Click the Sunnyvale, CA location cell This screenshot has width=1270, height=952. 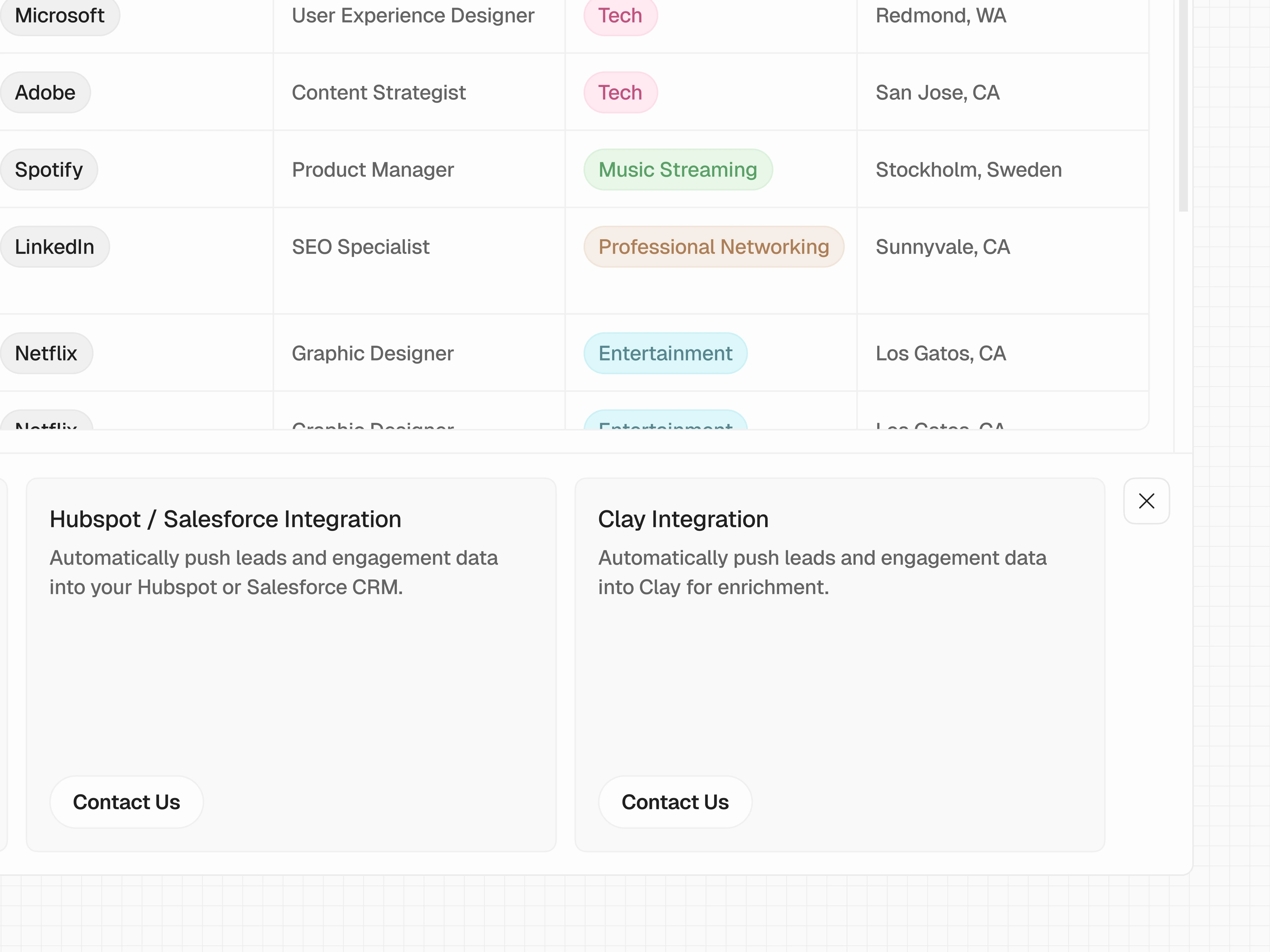point(943,247)
